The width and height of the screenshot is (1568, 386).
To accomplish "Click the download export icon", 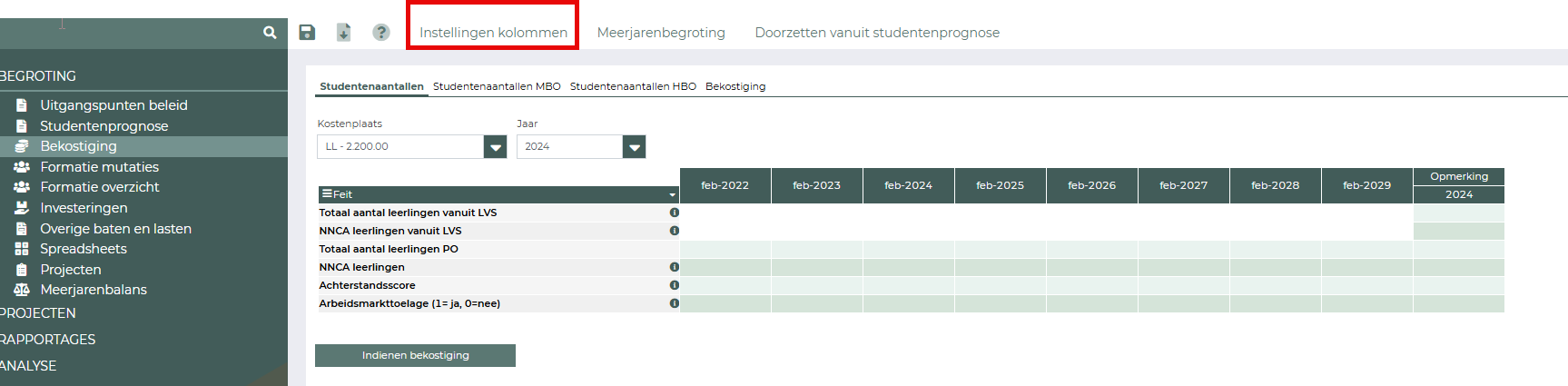I will pyautogui.click(x=344, y=33).
